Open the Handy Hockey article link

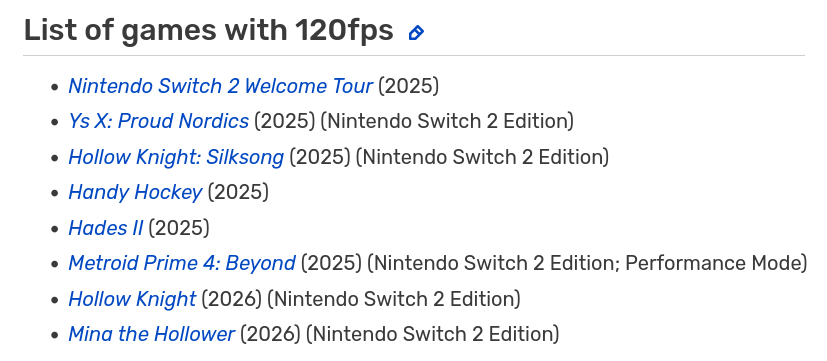click(x=135, y=193)
